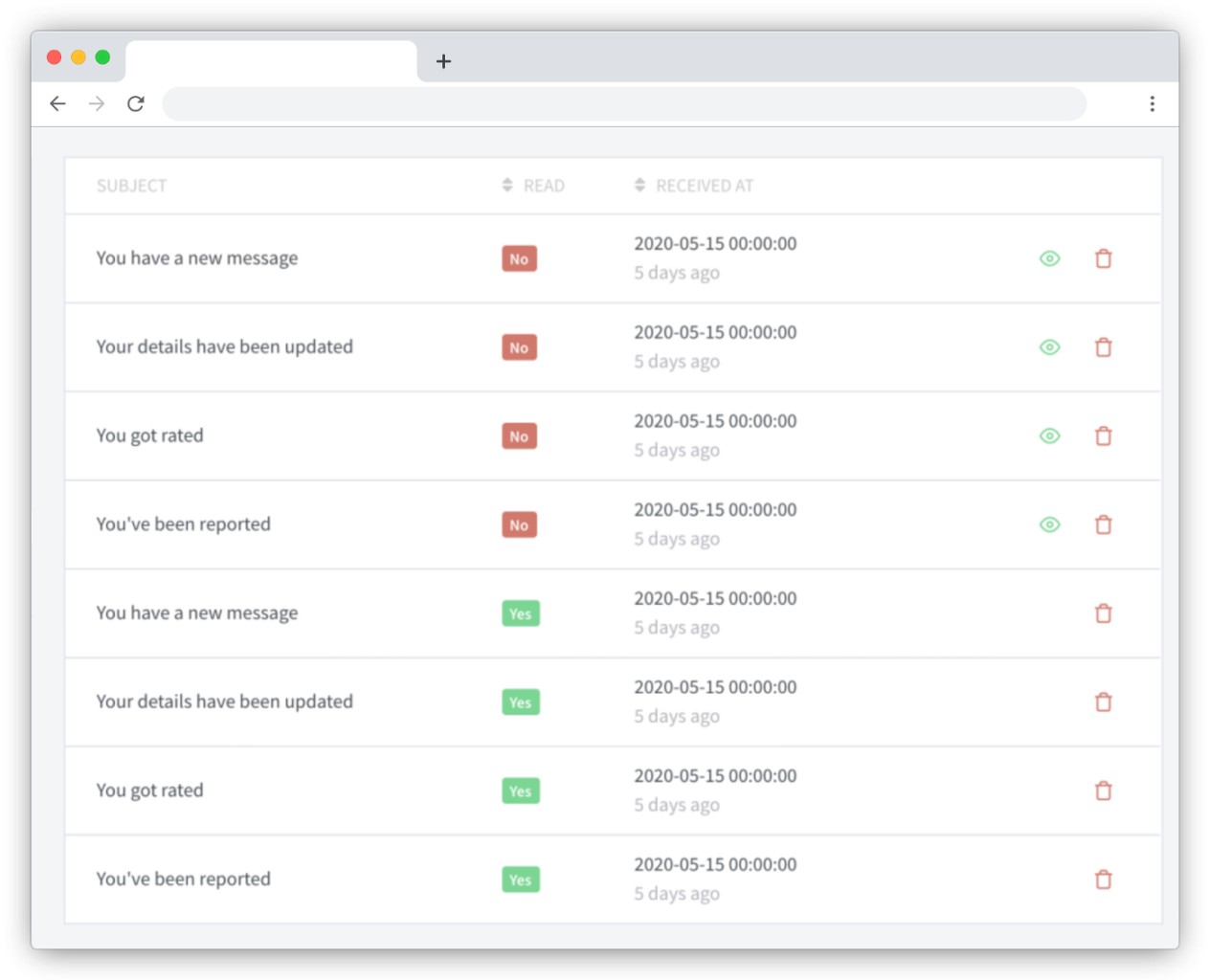
Task: Delete the read 'You got rated' notification
Action: tap(1103, 791)
